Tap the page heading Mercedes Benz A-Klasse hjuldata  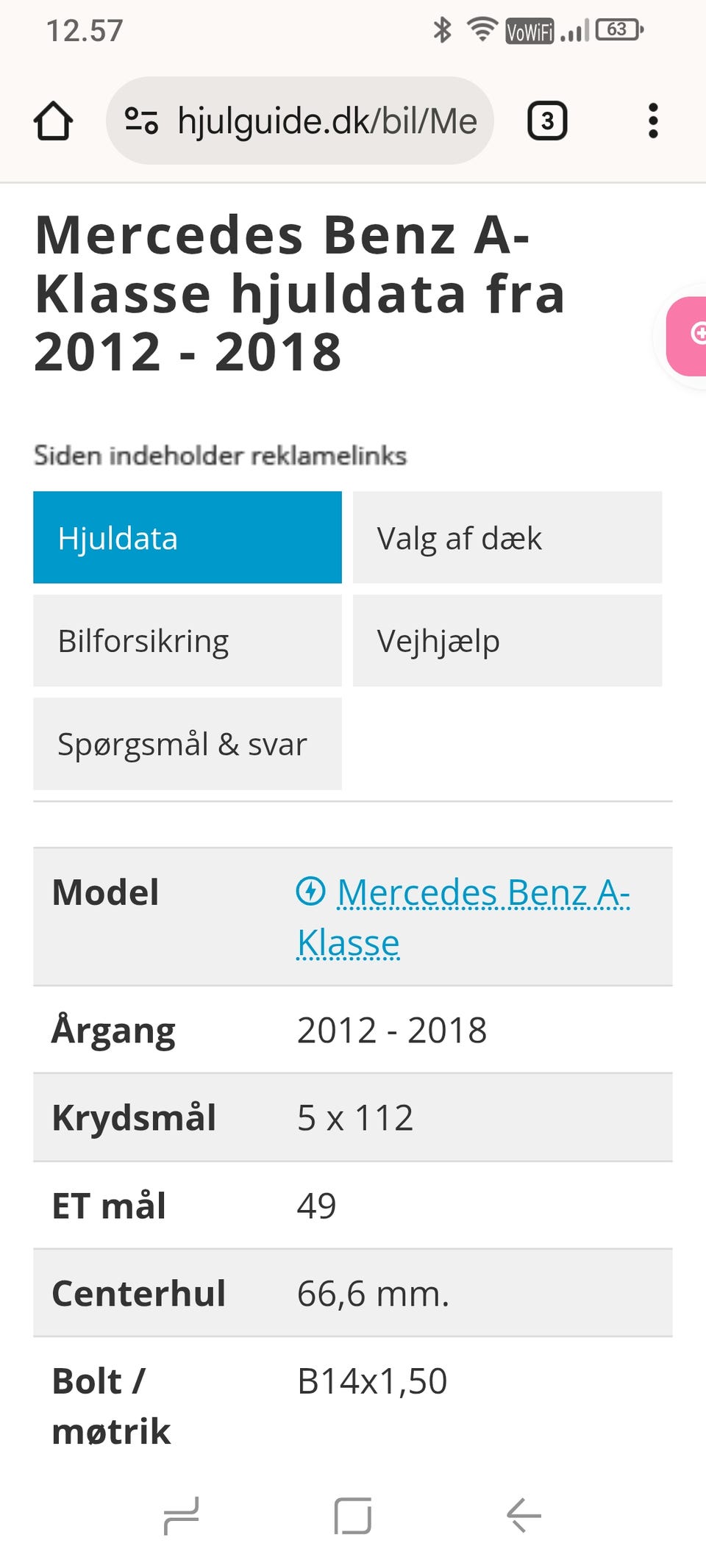tap(299, 294)
